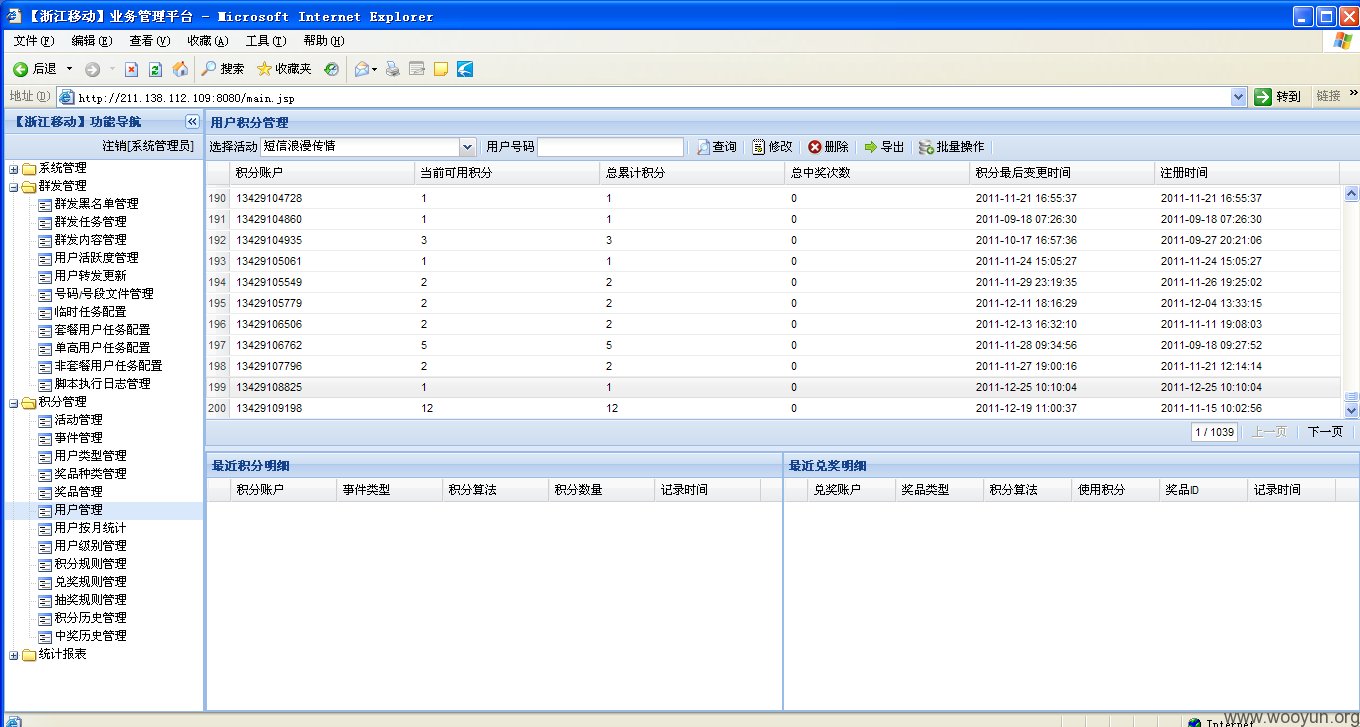
Task: Expand the 系统管理 tree folder
Action: pyautogui.click(x=14, y=168)
